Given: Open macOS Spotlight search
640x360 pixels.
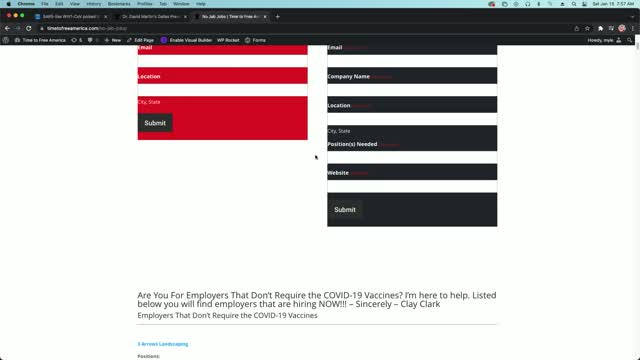Looking at the screenshot, I should (574, 4).
